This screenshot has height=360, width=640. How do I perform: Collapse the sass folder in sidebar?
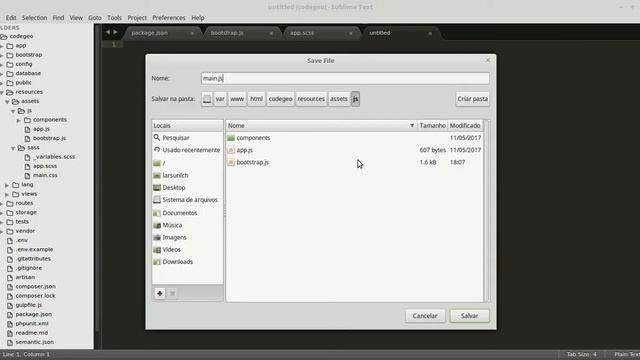point(13,148)
